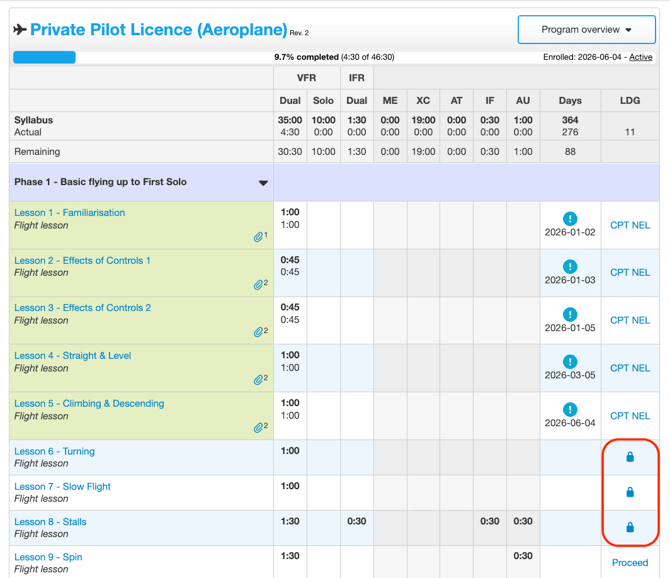
Task: Open attachments paperclip for Lesson 3 Effects of Controls 2
Action: coord(260,332)
